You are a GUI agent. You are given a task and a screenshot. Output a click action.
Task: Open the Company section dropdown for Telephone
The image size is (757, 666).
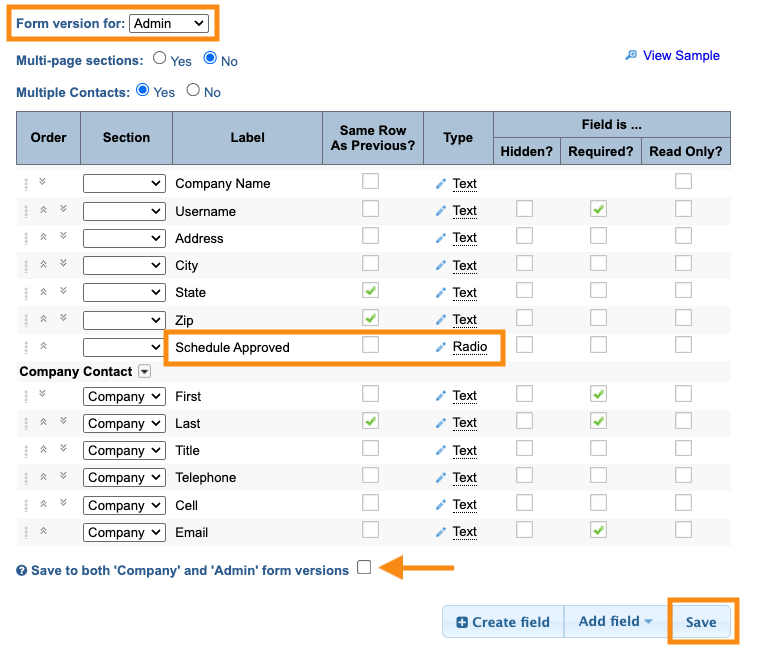[124, 478]
